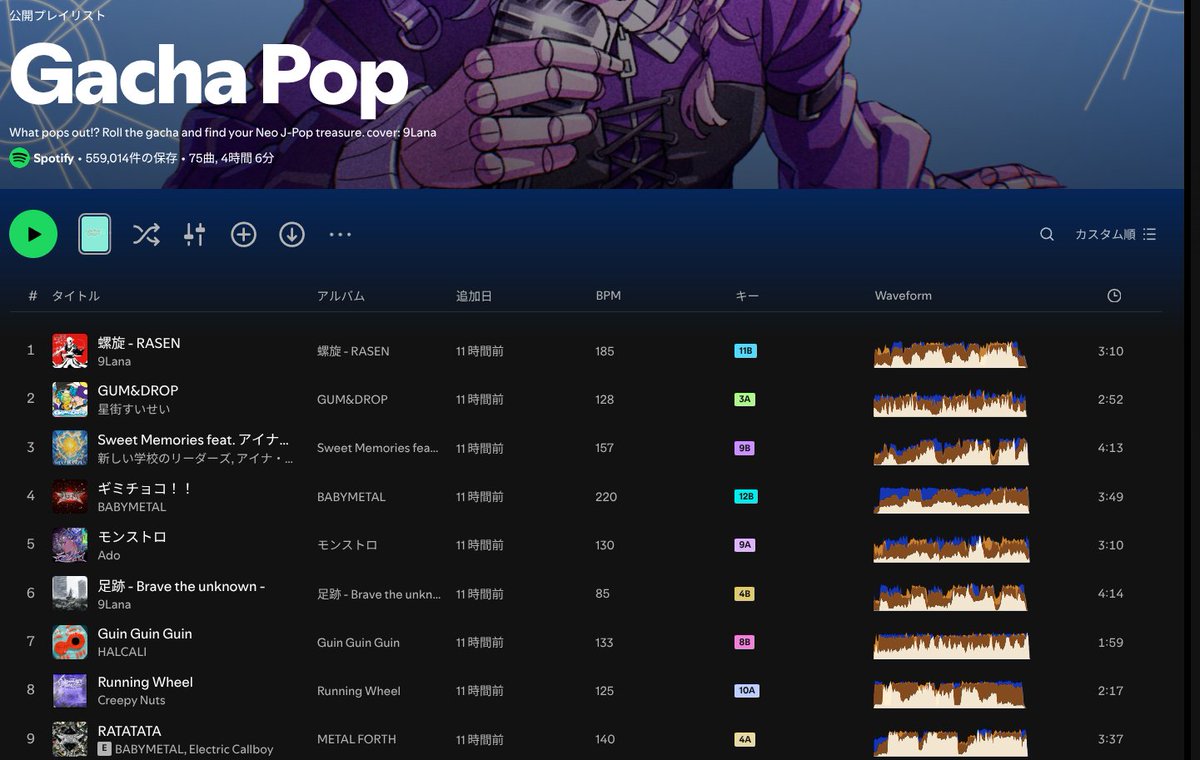Viewport: 1200px width, 760px height.
Task: Sort by 追加日 column
Action: 474,296
